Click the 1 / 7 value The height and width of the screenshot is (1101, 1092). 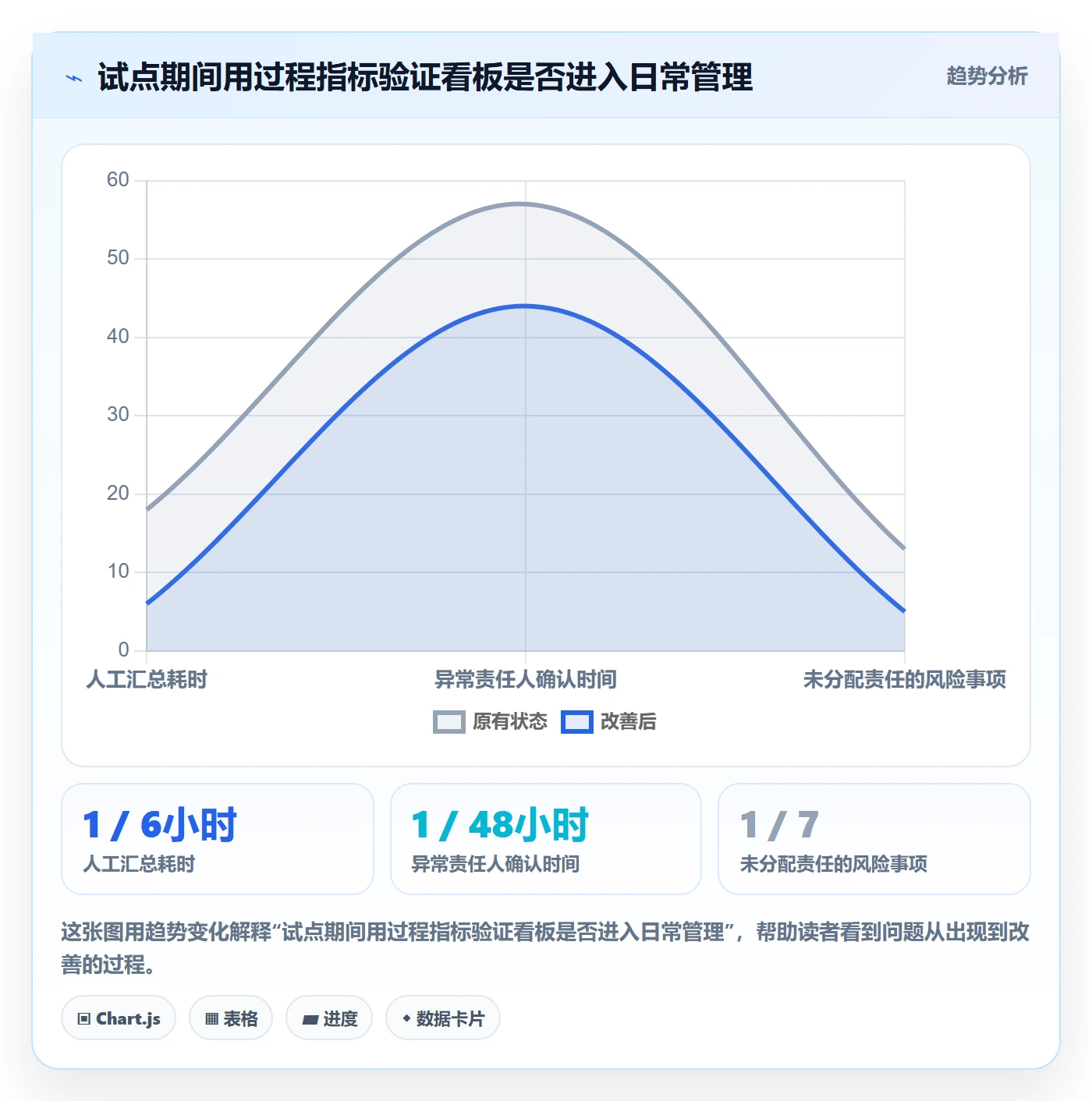pos(779,825)
